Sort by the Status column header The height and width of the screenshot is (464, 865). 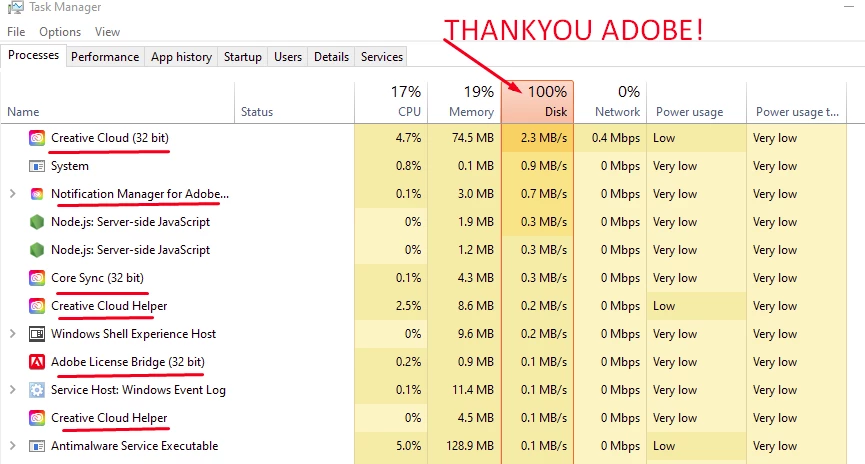pos(295,103)
